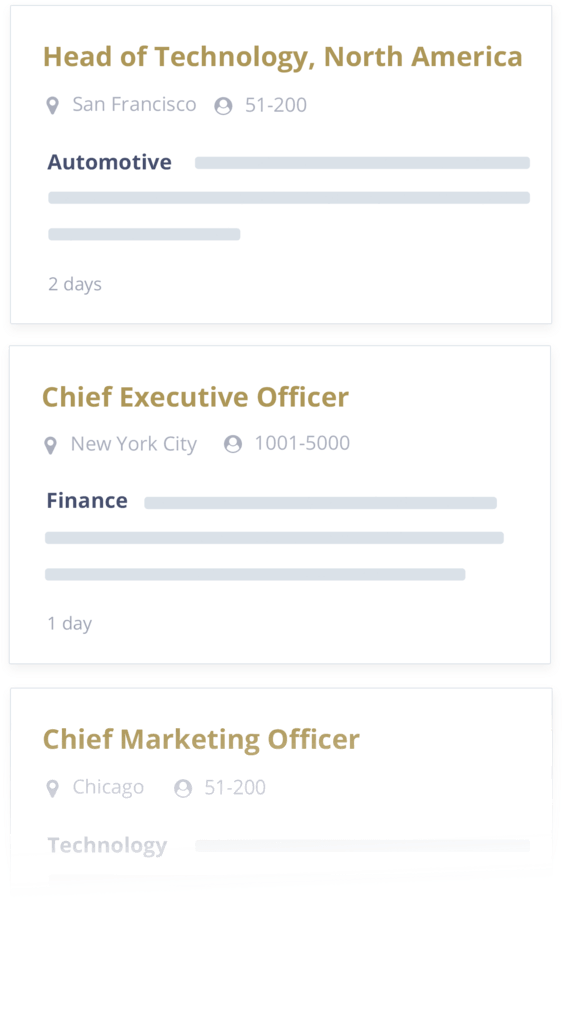This screenshot has width=566, height=1024.
Task: Click the location pin beside San Francisco
Action: tap(53, 105)
